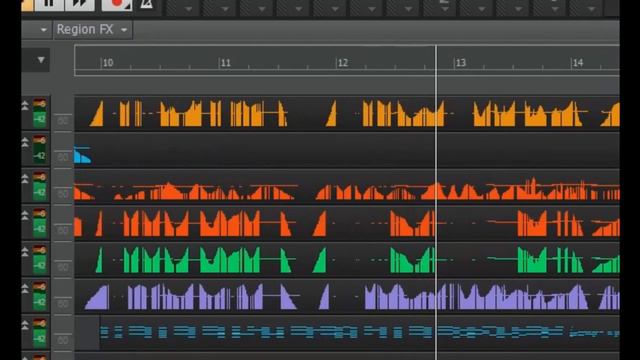This screenshot has height=360, width=640.
Task: Click the level meter of the teal MIDI track
Action: (40, 332)
